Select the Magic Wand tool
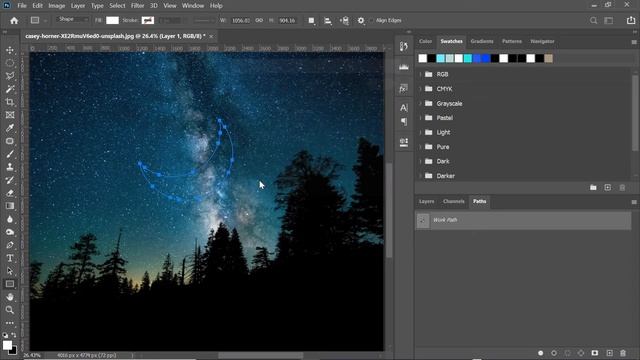Screen dimensions: 640x360 10,89
